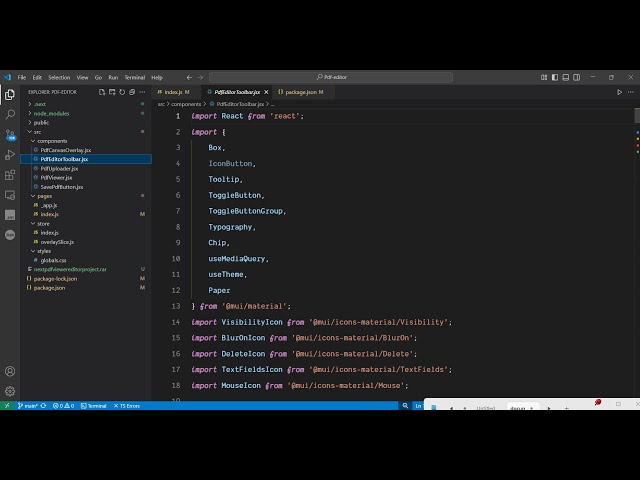Open the Selection menu
Viewport: 640px width, 480px height.
pyautogui.click(x=59, y=77)
